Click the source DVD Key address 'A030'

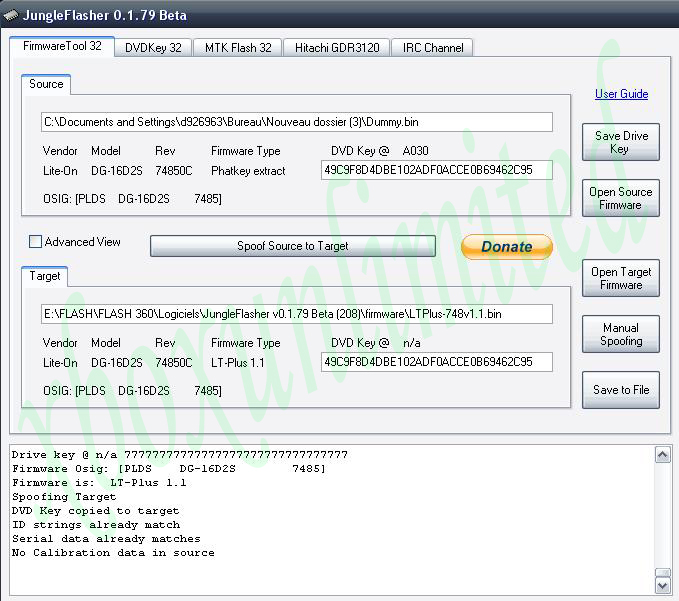[415, 151]
